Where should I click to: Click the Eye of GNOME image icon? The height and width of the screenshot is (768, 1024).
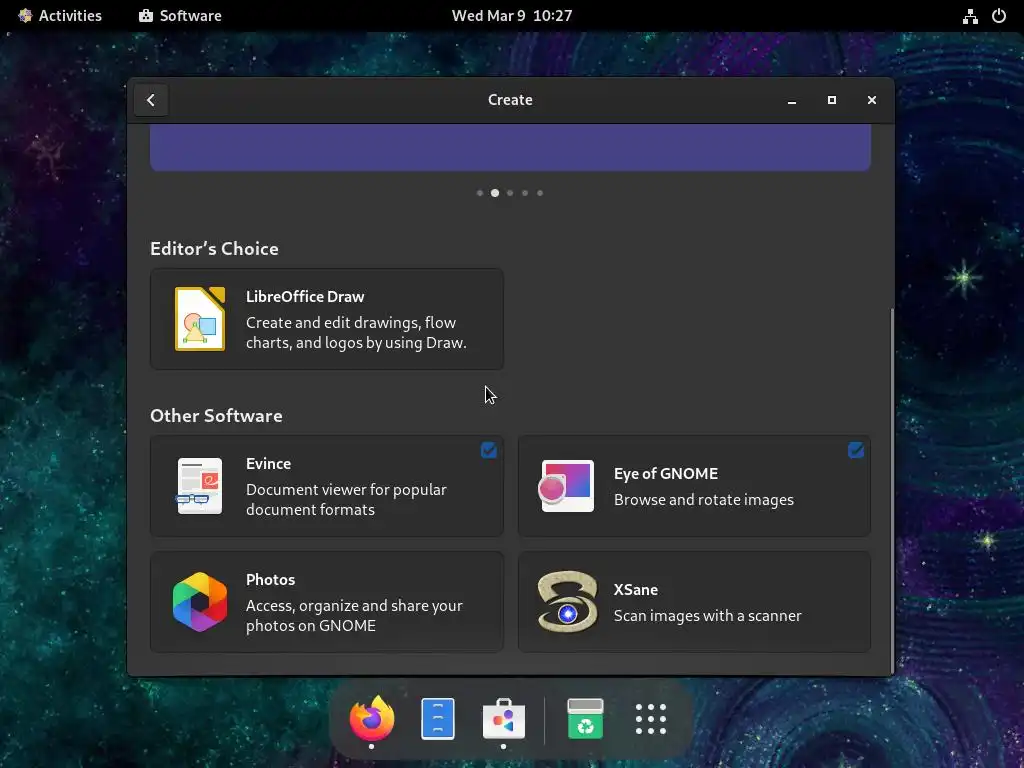(567, 486)
